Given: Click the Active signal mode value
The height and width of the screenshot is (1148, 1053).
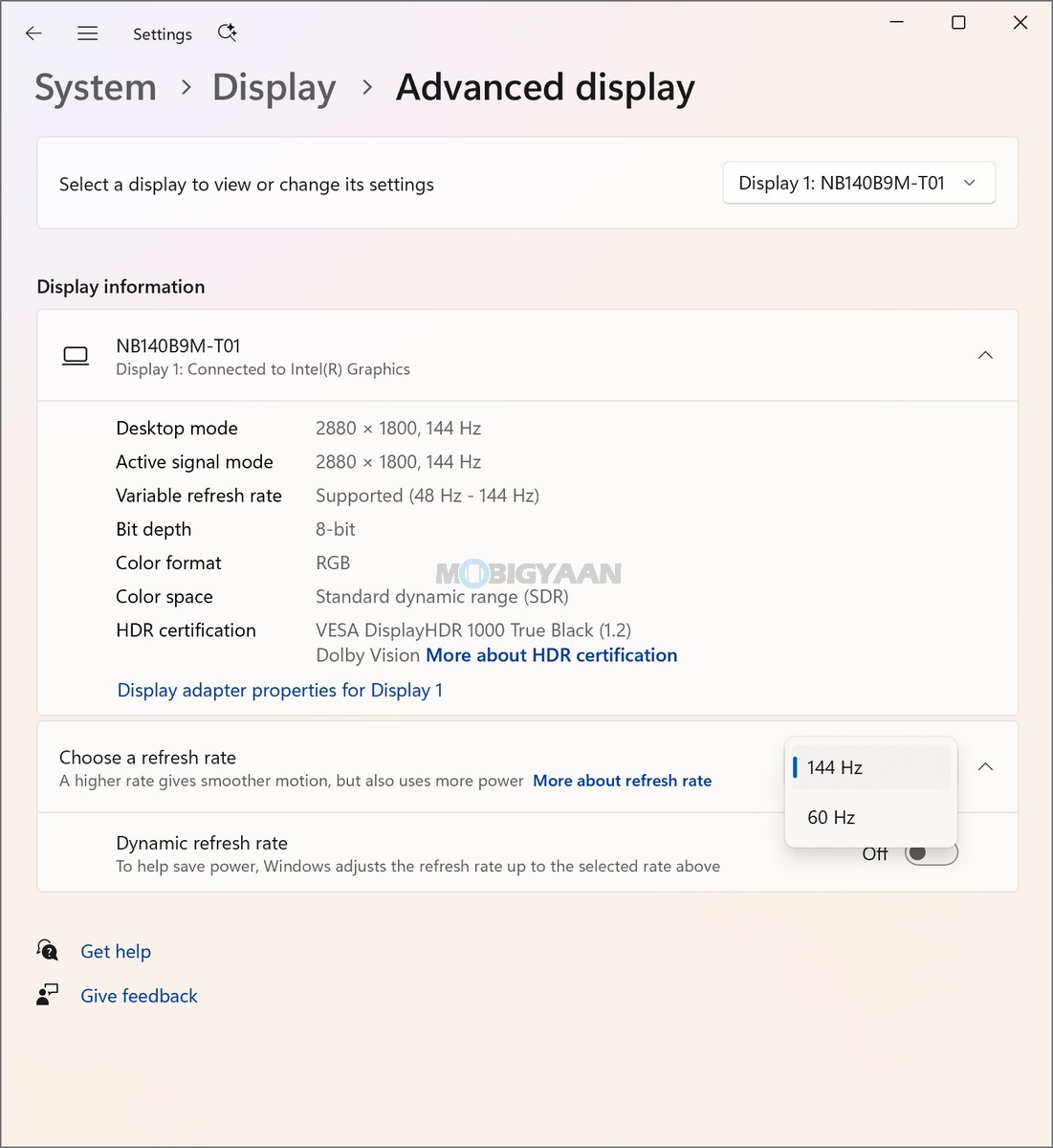Looking at the screenshot, I should [x=398, y=461].
